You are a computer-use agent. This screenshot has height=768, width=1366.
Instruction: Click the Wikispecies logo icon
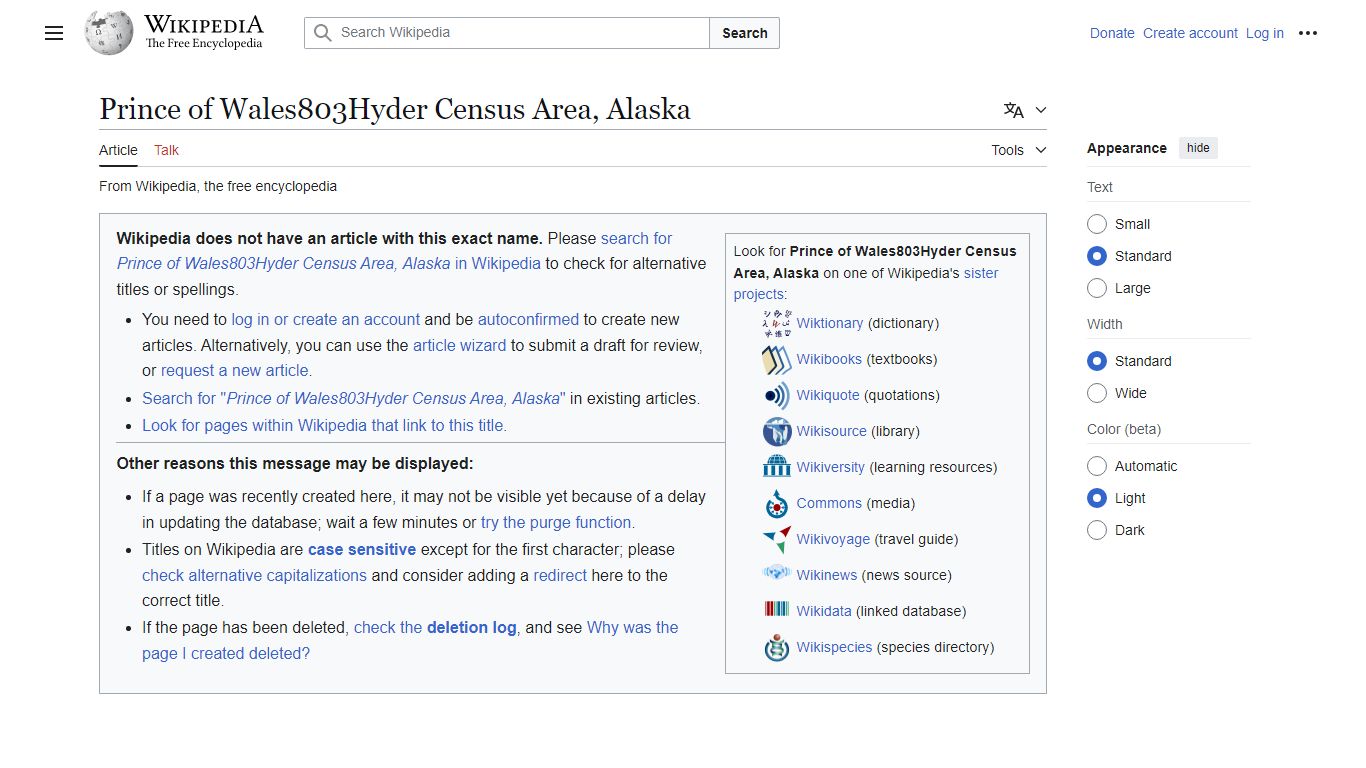click(x=777, y=647)
